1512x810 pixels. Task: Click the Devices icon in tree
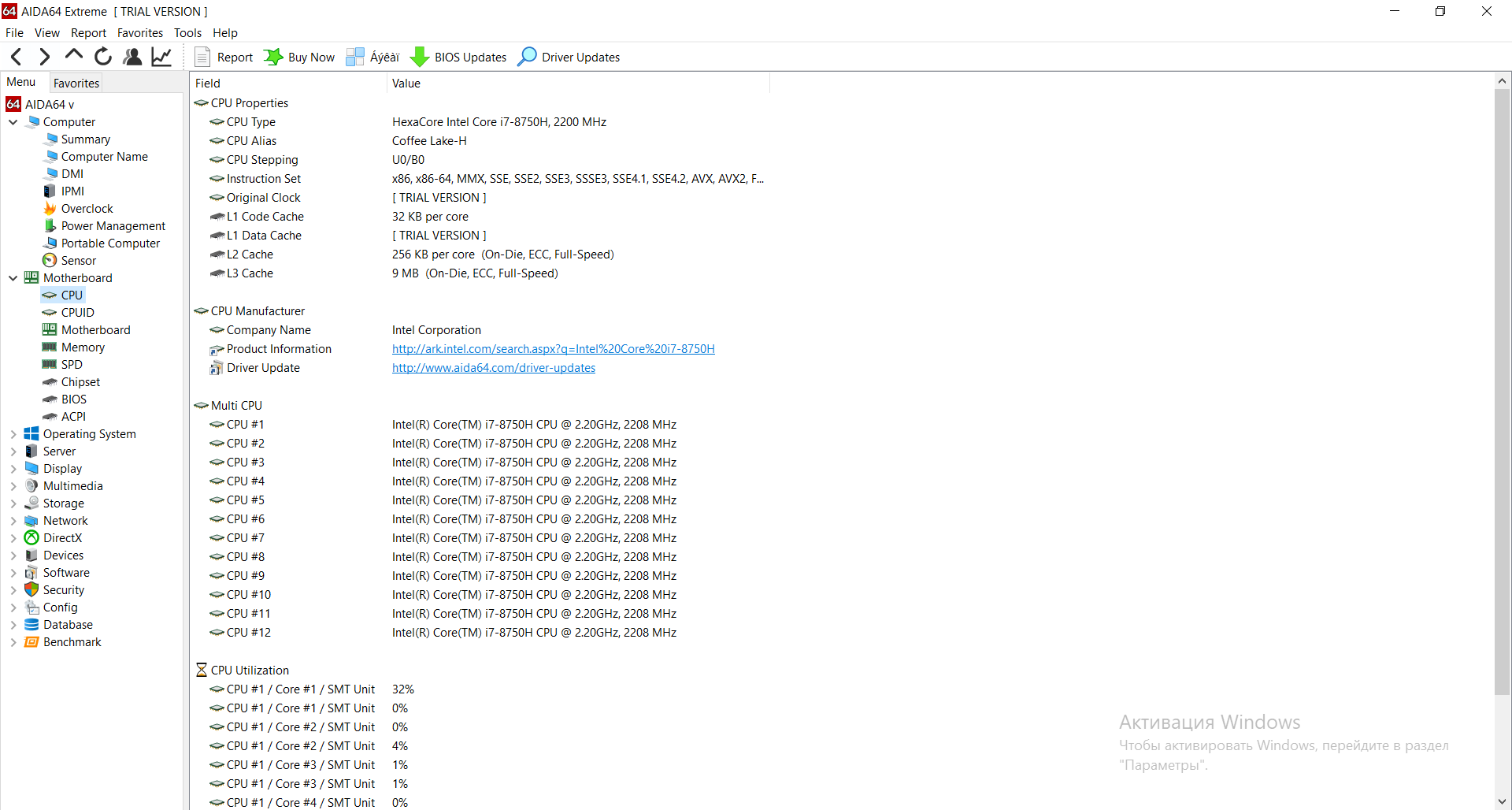click(x=31, y=555)
